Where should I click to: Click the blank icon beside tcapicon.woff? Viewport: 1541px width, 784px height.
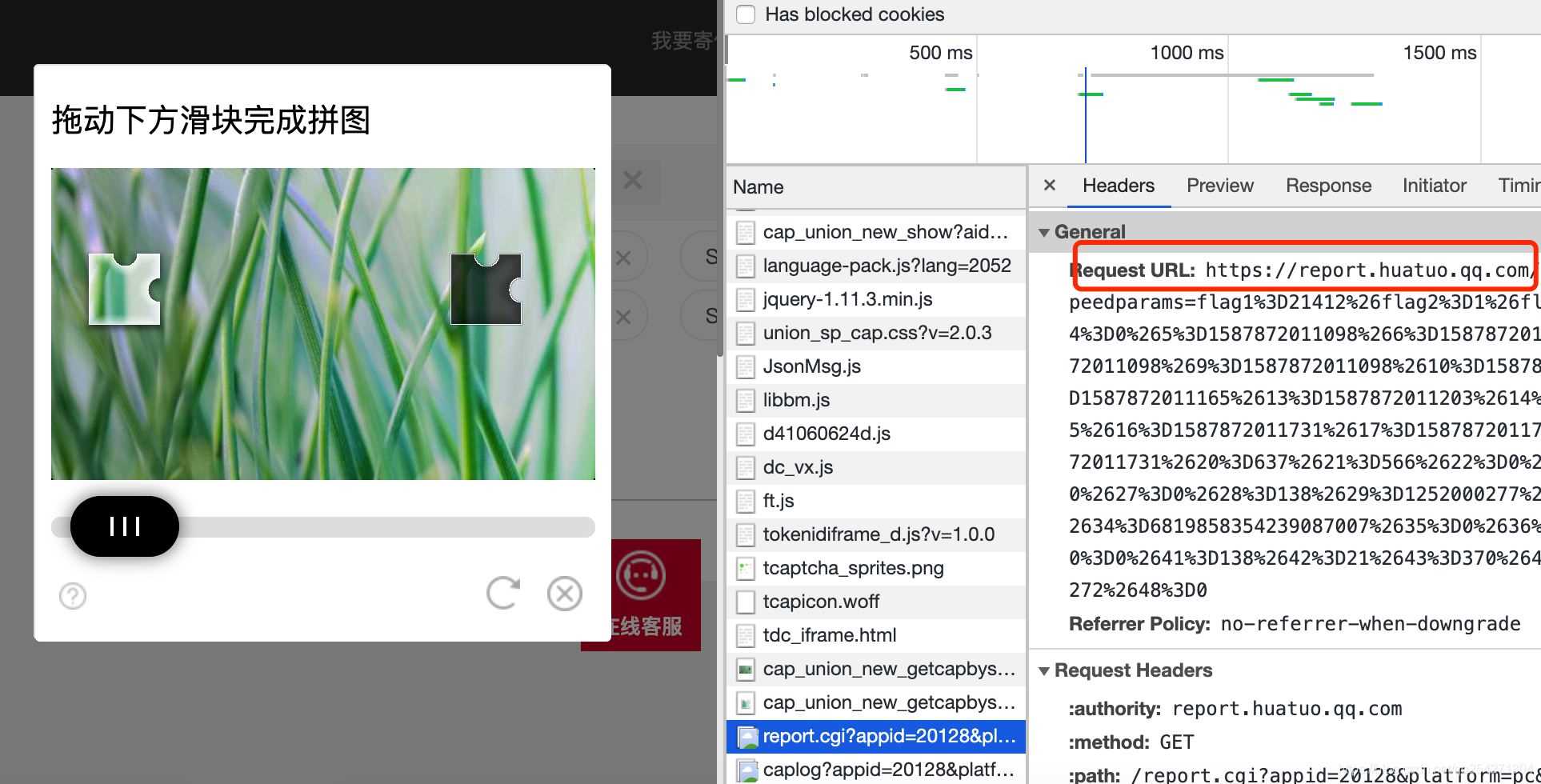[x=746, y=602]
